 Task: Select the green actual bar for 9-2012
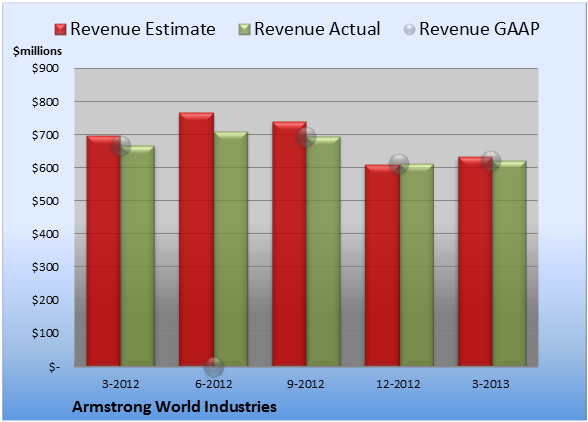click(323, 251)
